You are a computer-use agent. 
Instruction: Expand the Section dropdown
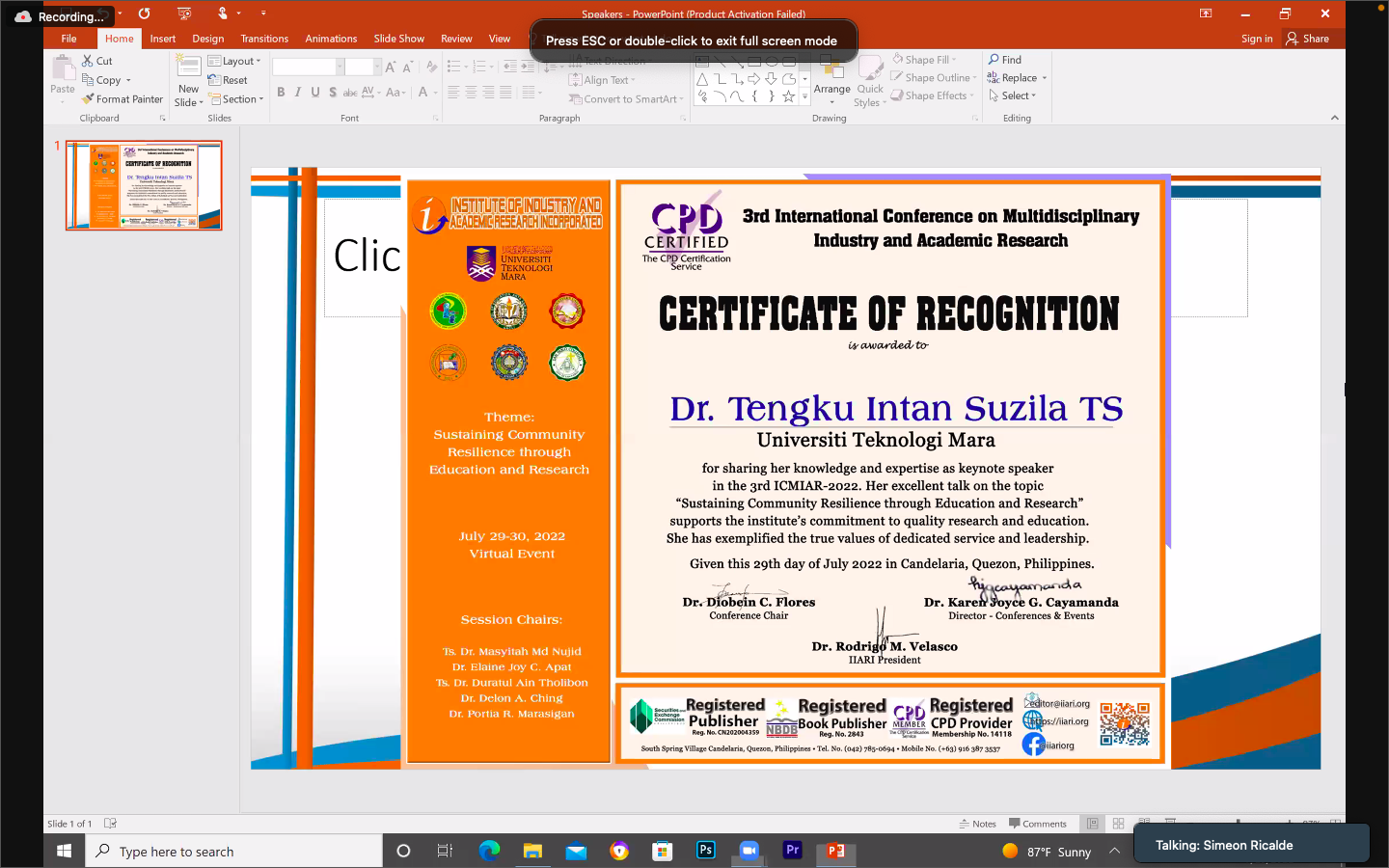click(236, 99)
